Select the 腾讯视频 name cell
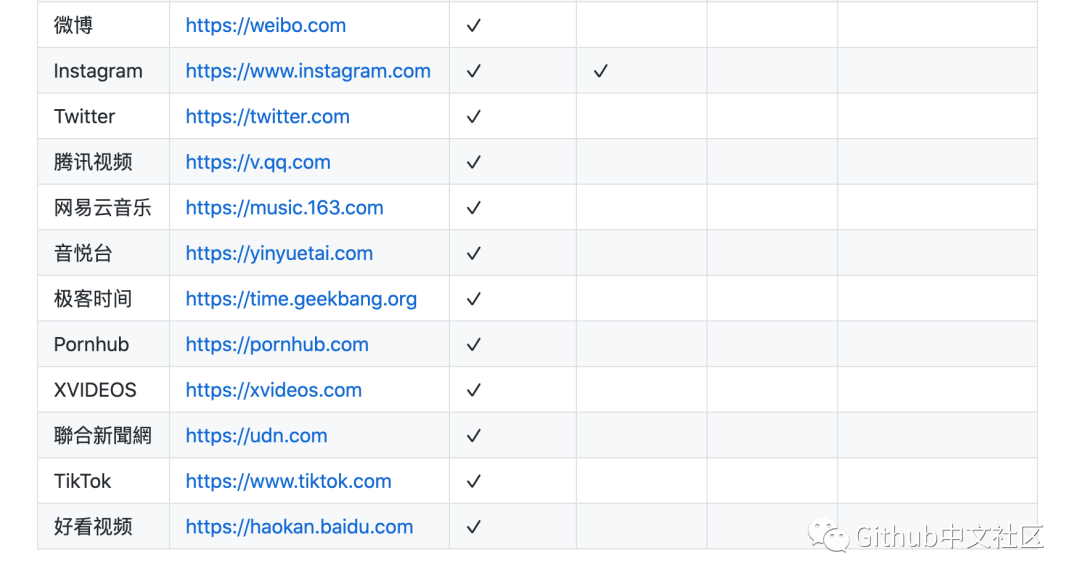Screen dimensions: 1080x584 click(93, 162)
